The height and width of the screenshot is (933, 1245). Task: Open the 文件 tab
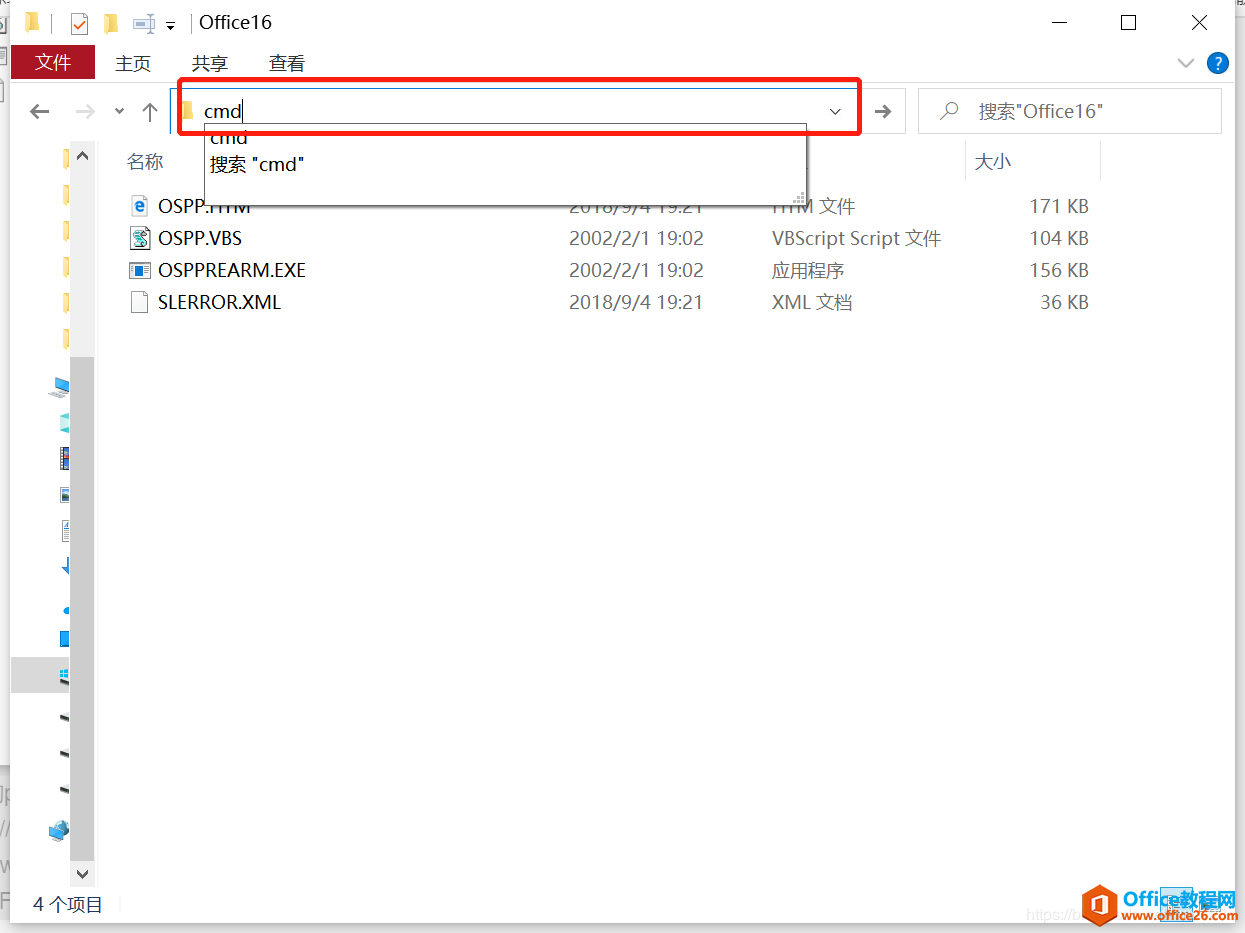(53, 62)
